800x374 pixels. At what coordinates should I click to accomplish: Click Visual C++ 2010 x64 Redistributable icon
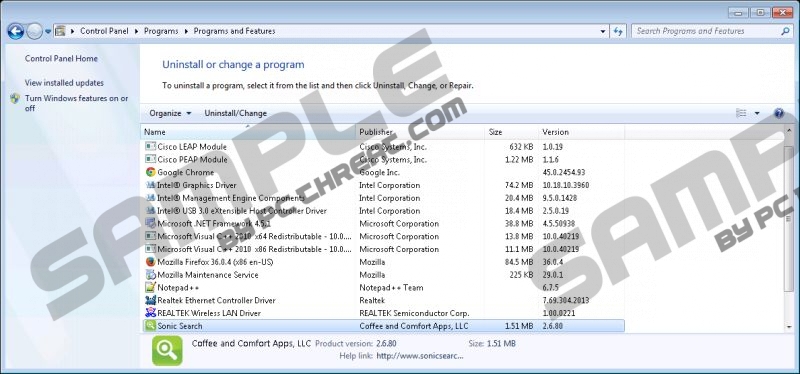[150, 236]
